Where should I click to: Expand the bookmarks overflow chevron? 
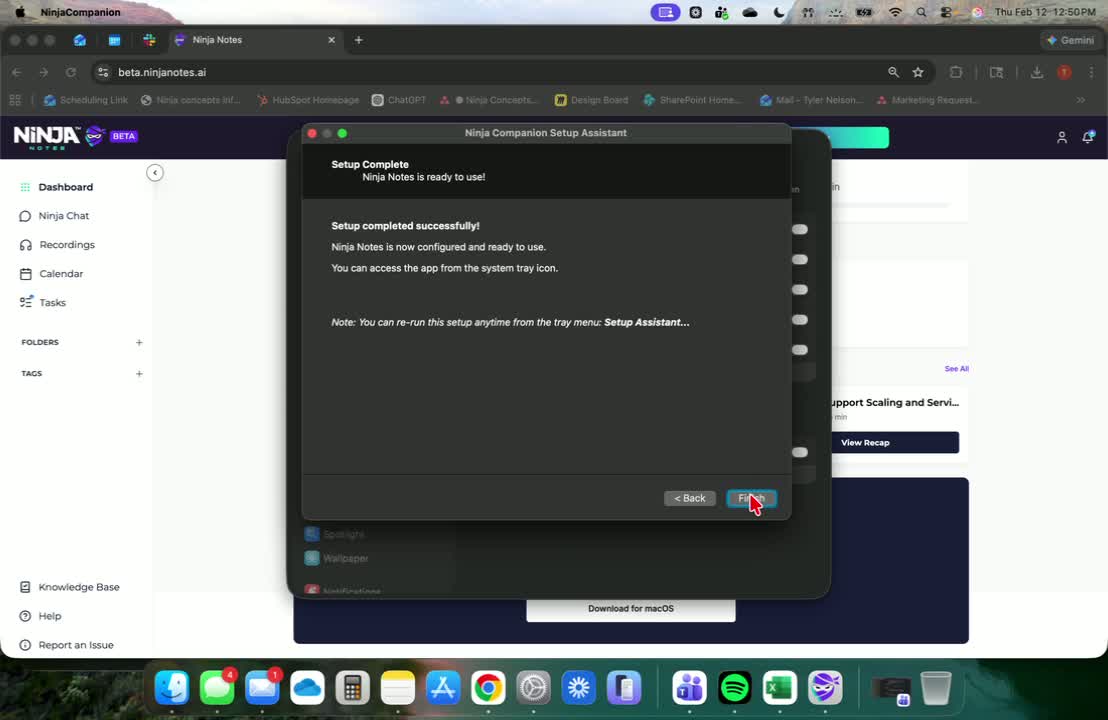coord(1081,100)
